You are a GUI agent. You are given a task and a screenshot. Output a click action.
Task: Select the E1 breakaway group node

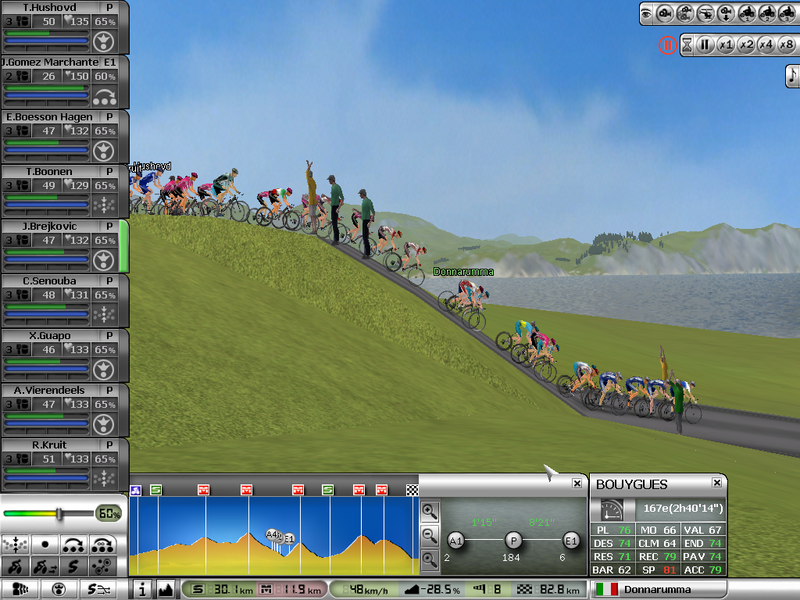point(570,539)
